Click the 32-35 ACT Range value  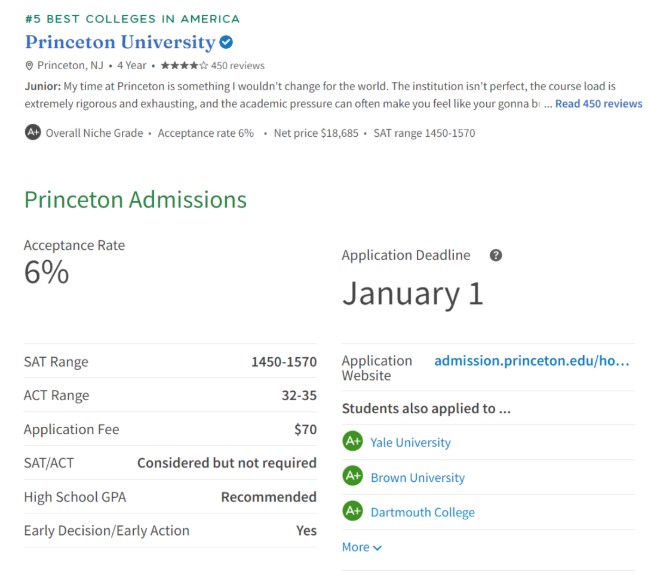tap(299, 395)
